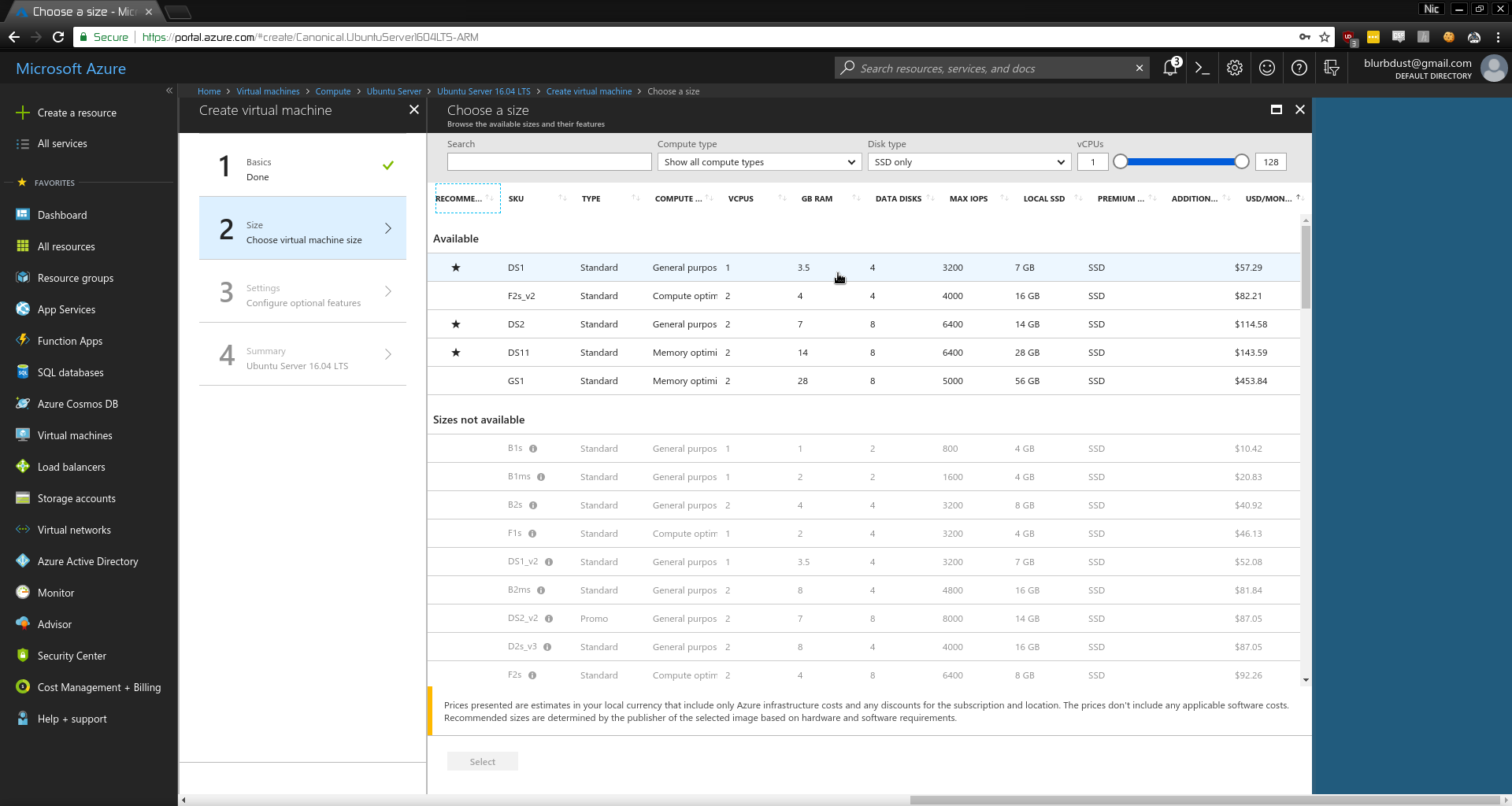
Task: Go to Compute in the breadcrumb
Action: tap(333, 91)
